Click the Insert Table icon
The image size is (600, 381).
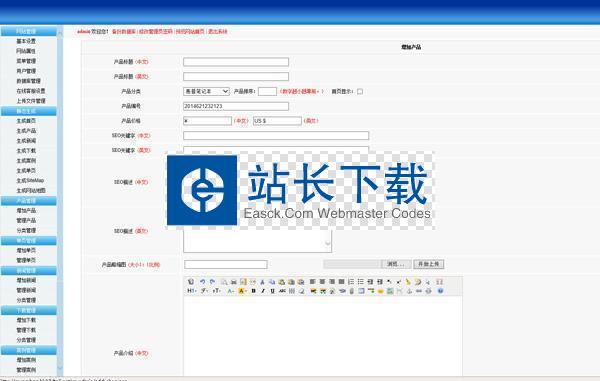point(361,291)
